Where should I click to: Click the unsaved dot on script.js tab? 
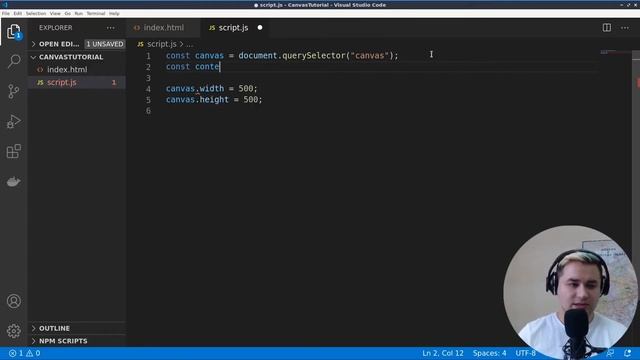[260, 28]
